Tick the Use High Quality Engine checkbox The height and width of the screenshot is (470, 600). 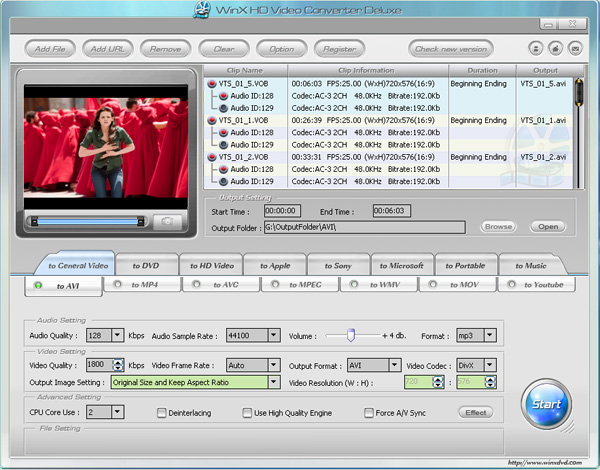(x=247, y=412)
